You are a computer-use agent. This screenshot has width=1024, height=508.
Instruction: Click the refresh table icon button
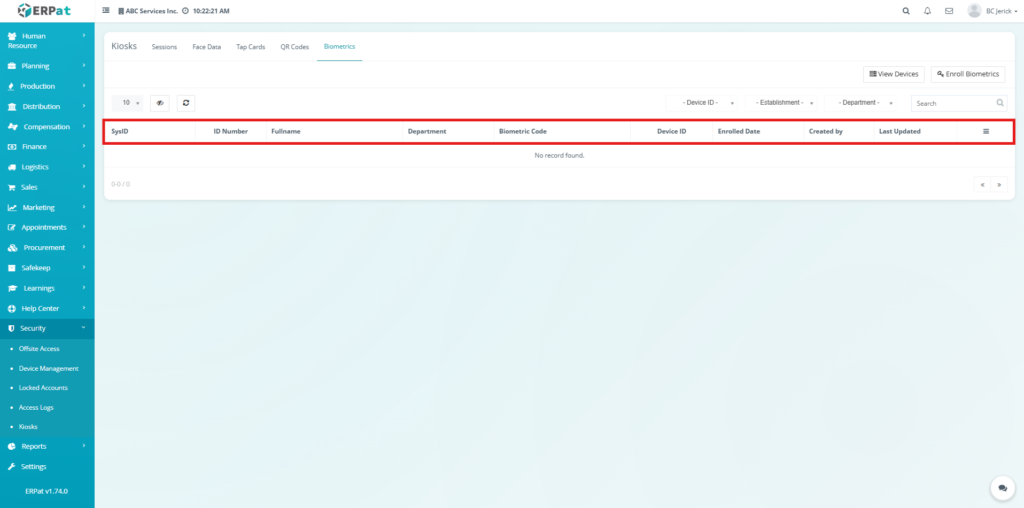coord(186,103)
